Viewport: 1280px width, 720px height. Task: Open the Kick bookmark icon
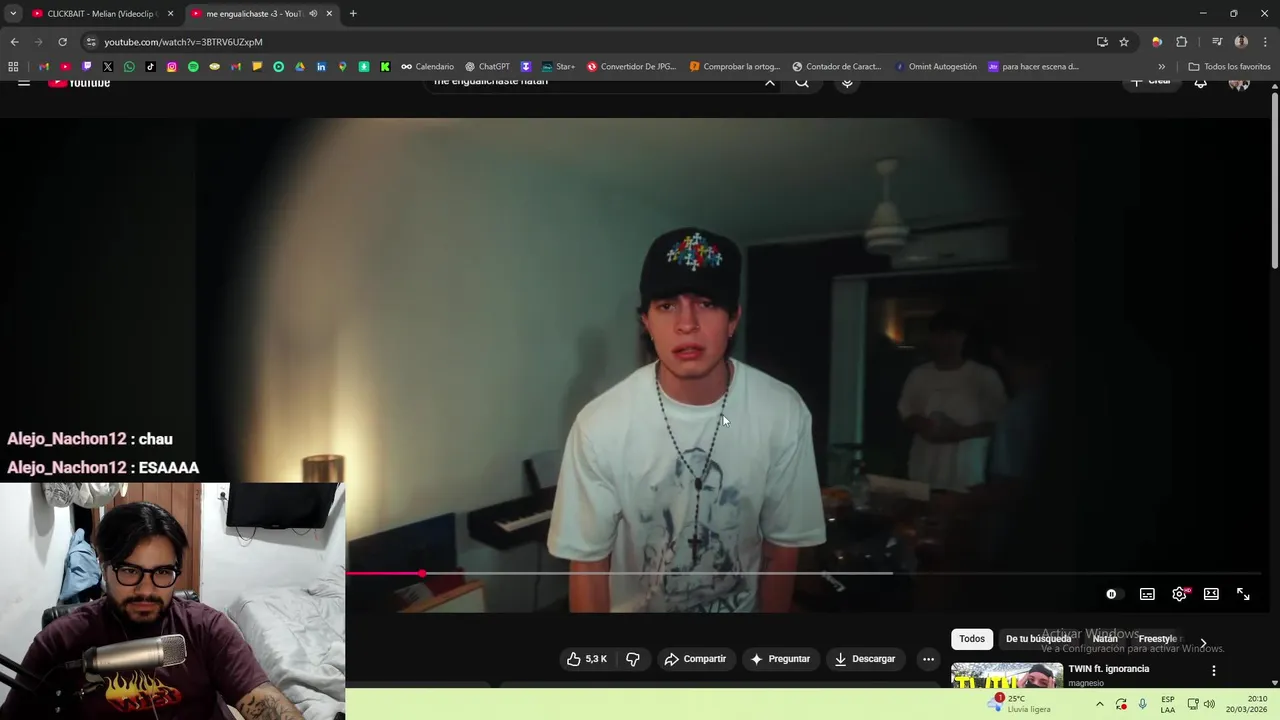pos(385,67)
